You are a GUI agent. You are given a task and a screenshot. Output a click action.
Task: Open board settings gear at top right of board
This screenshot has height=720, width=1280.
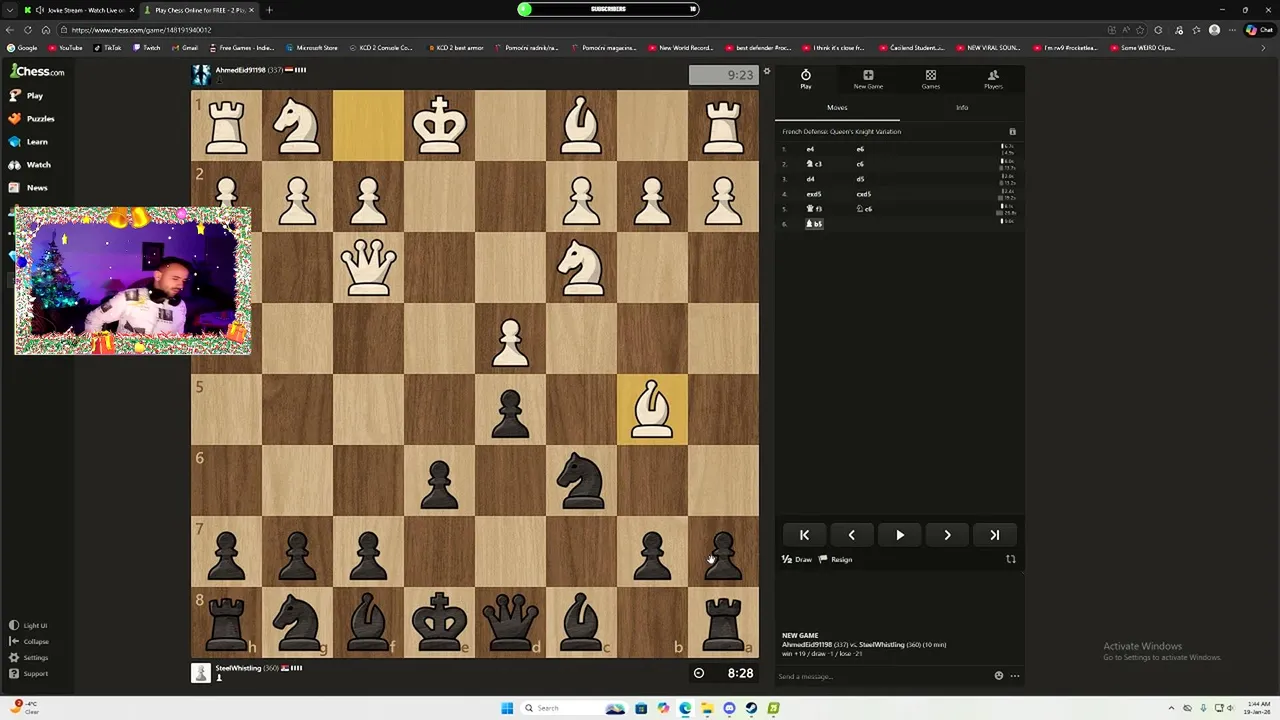[767, 71]
